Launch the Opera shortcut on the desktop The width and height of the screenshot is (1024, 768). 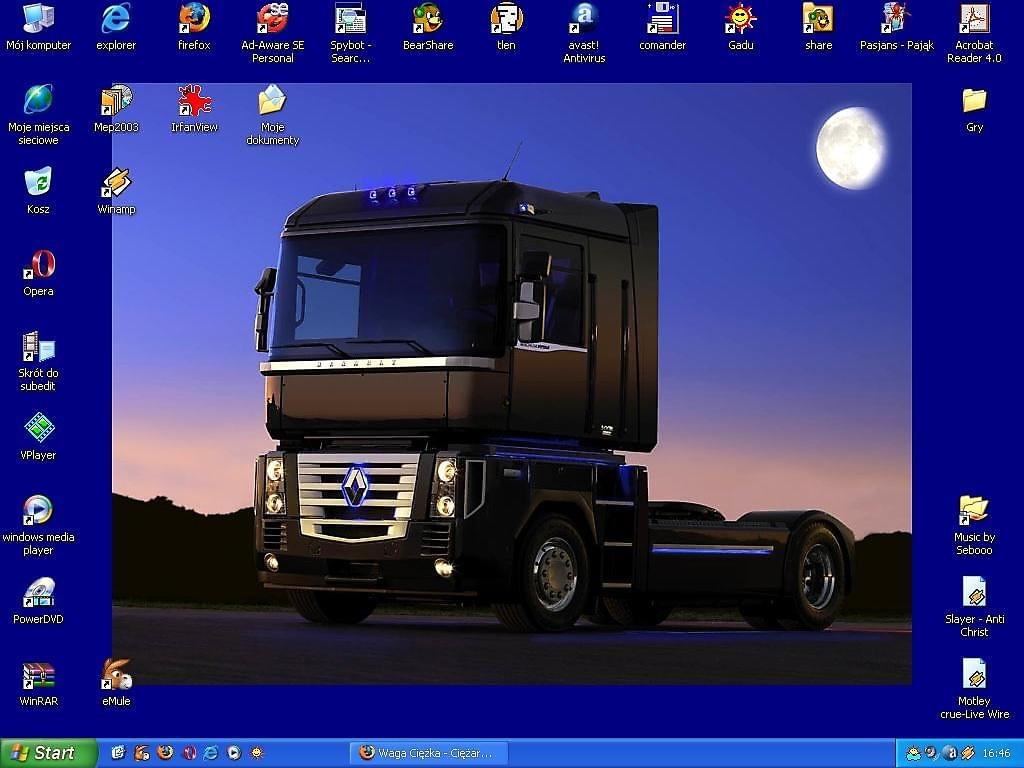coord(39,273)
